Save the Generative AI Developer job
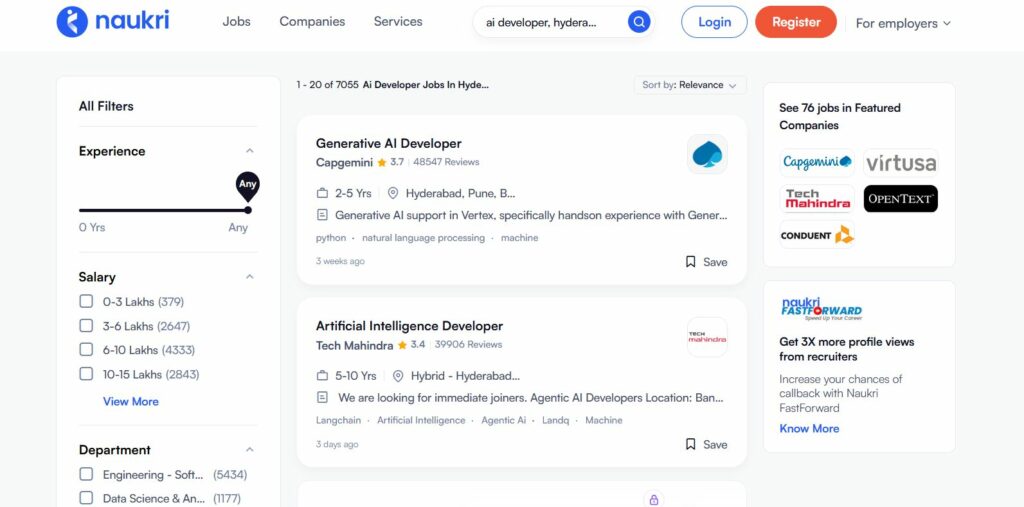 (706, 262)
